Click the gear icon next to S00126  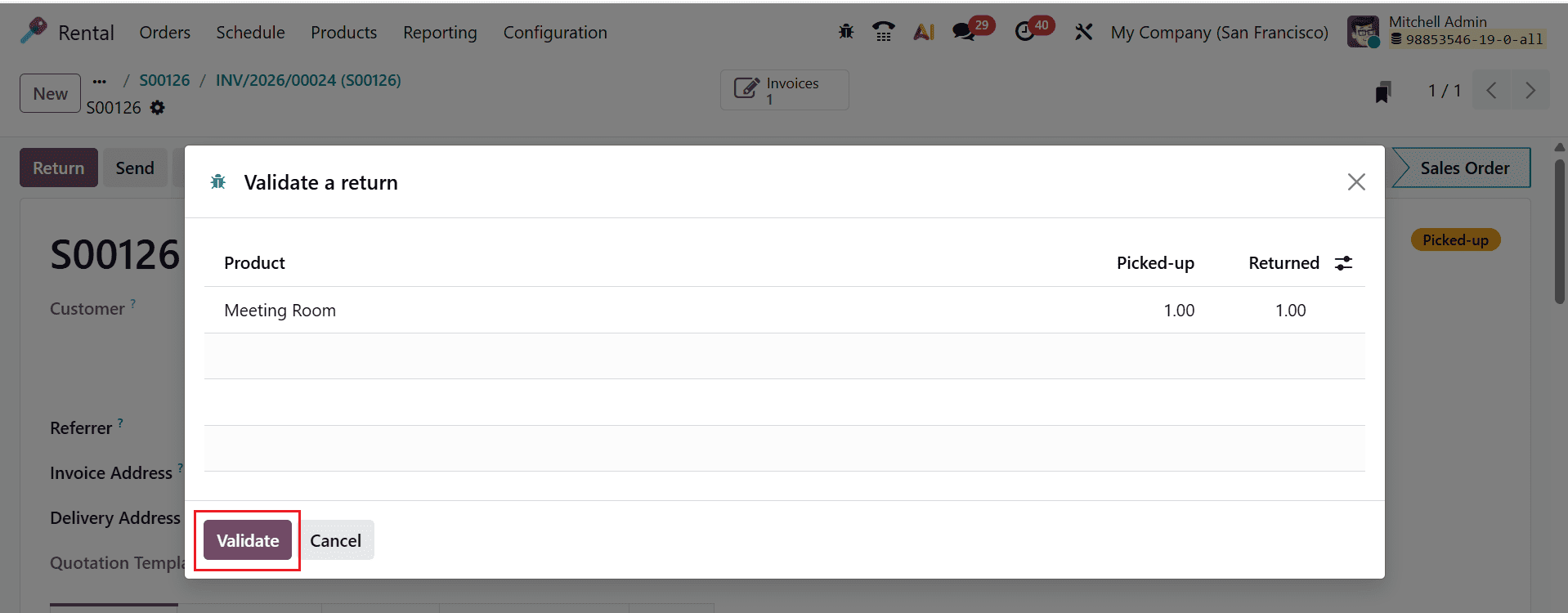[x=158, y=107]
